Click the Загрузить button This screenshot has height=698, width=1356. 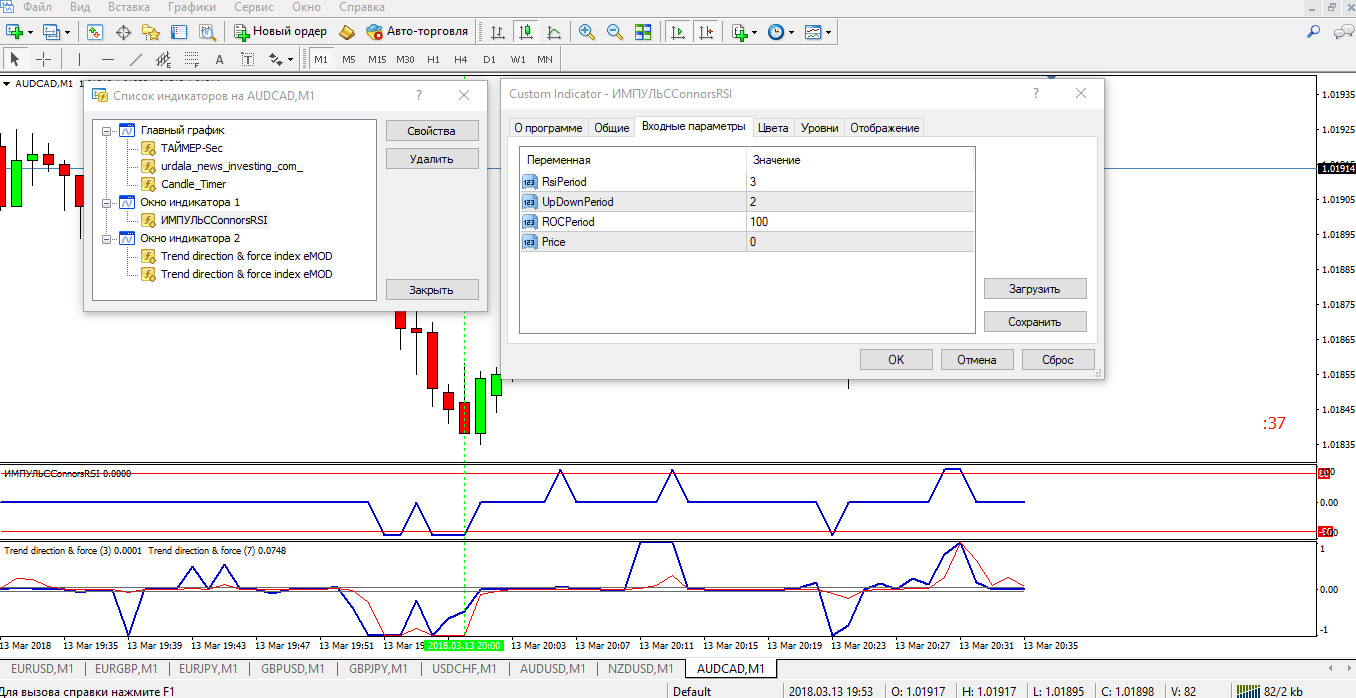[x=1035, y=289]
